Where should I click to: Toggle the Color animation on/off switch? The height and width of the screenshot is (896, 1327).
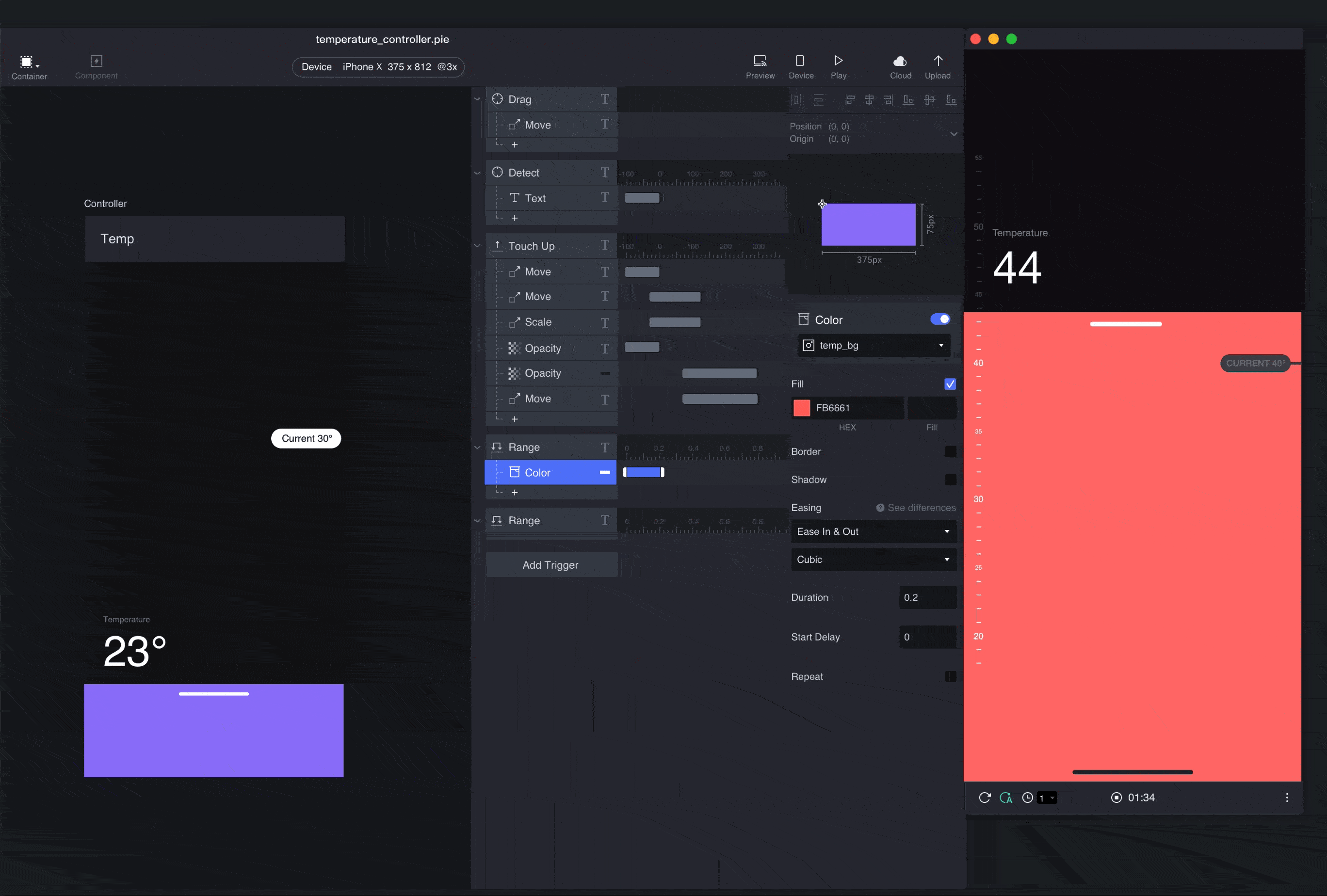pos(940,319)
